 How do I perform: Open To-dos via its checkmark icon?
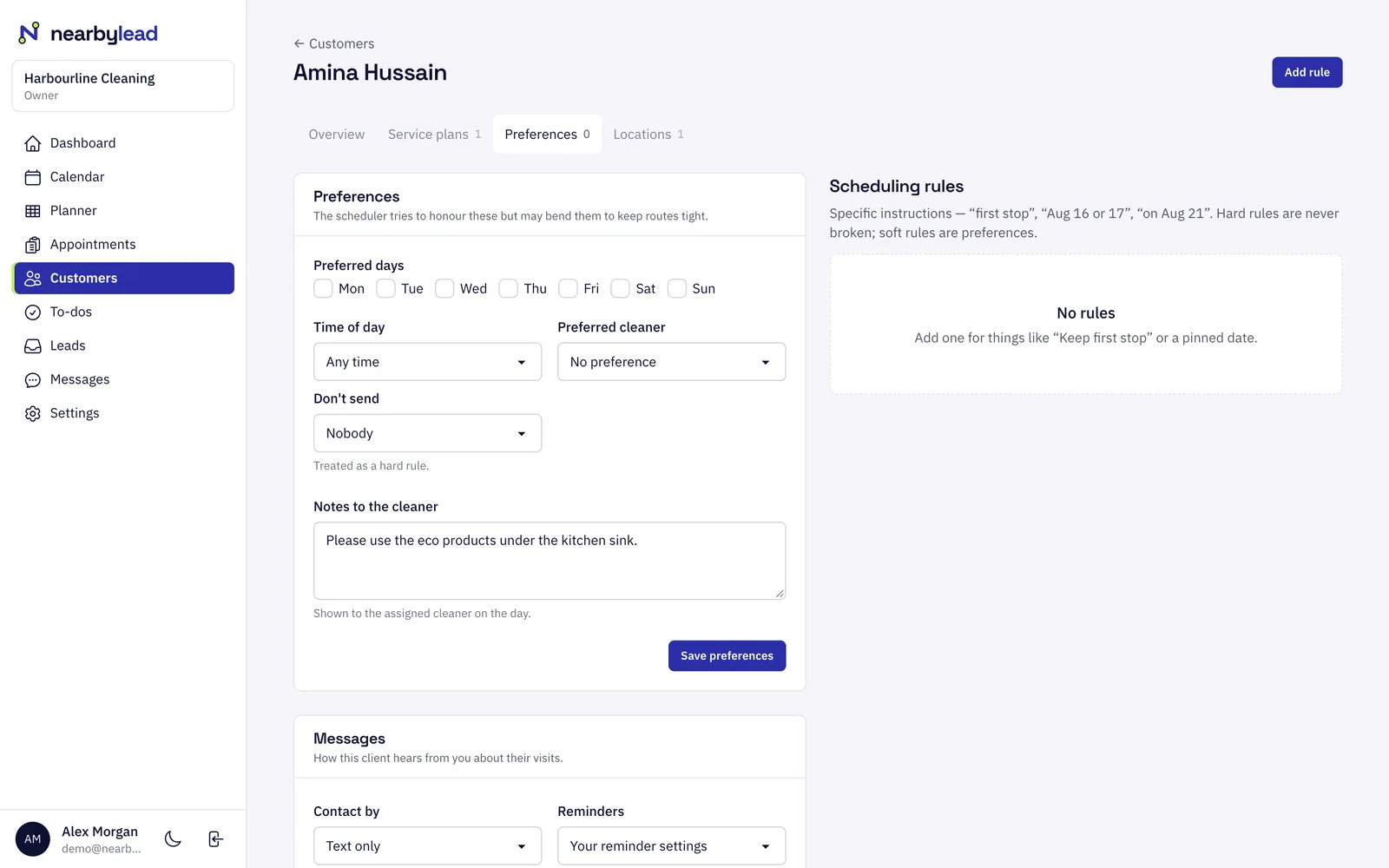pos(33,312)
